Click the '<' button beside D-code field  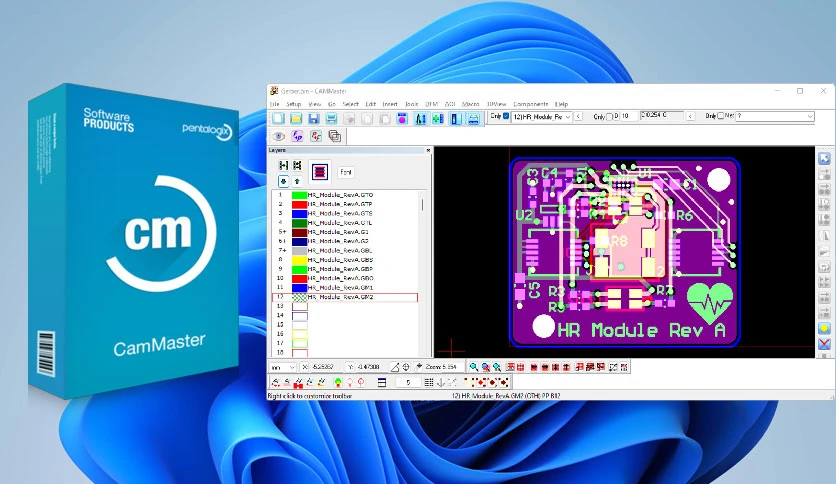[690, 116]
